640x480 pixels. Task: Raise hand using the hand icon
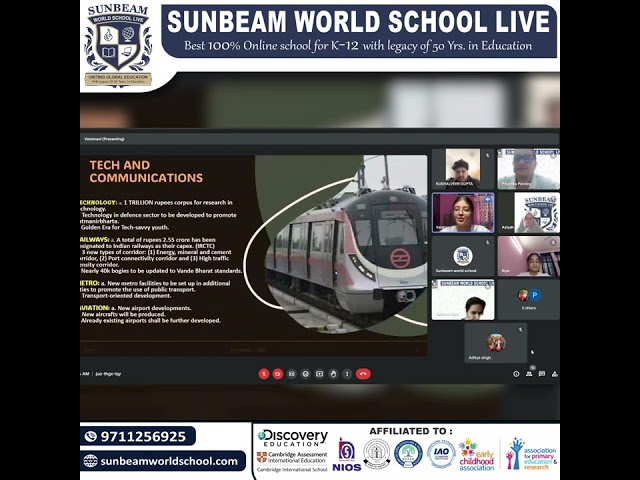coord(333,374)
